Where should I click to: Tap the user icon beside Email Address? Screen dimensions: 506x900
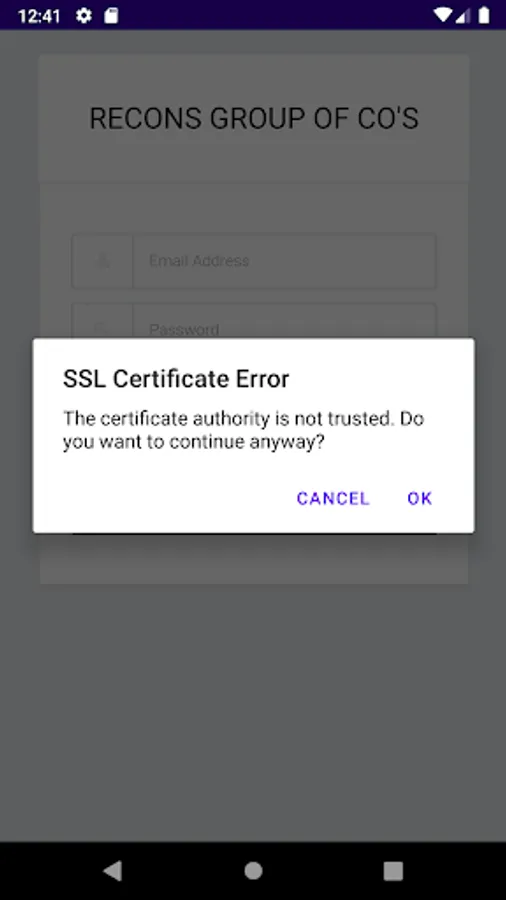[x=103, y=261]
